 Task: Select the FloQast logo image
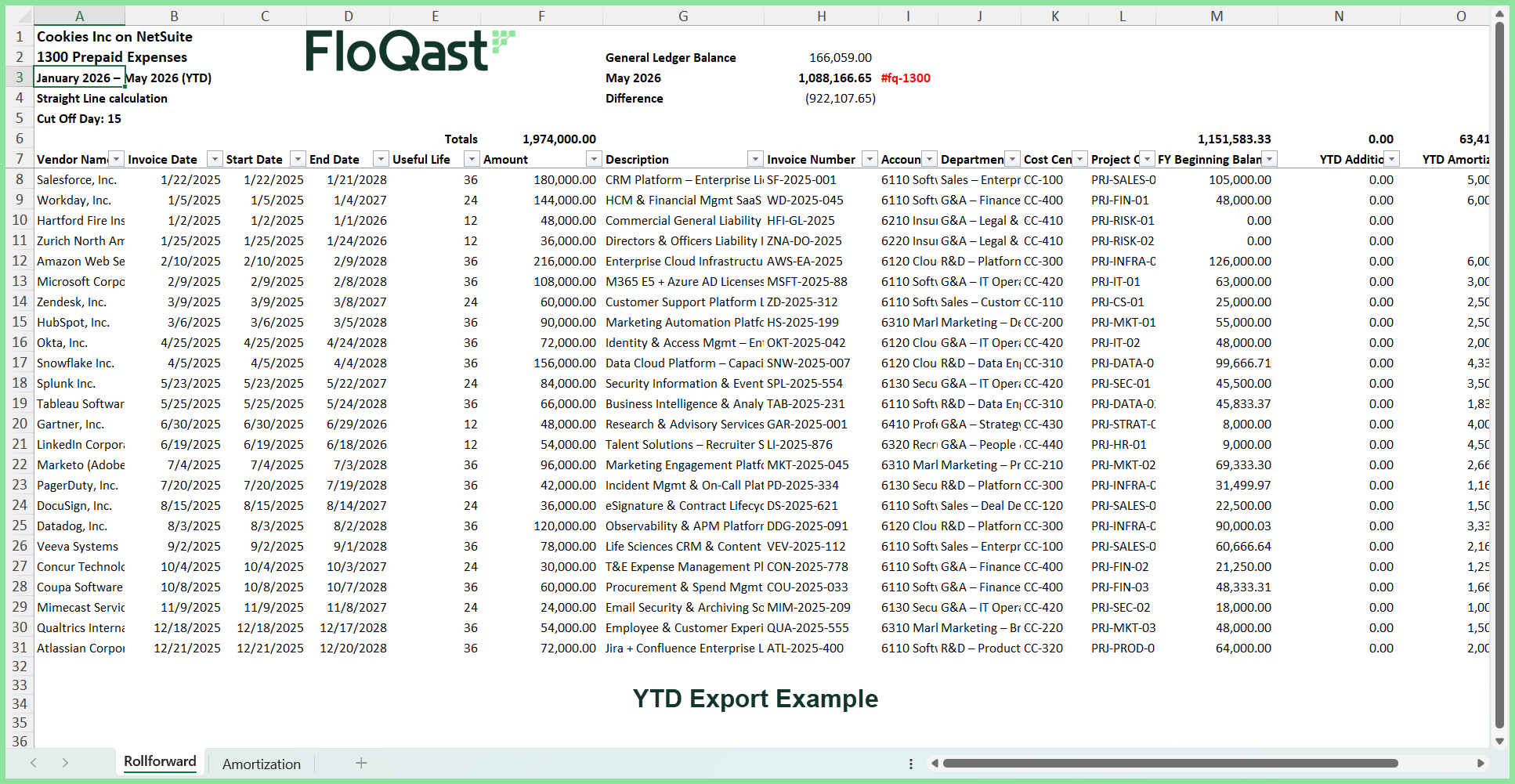pyautogui.click(x=410, y=50)
